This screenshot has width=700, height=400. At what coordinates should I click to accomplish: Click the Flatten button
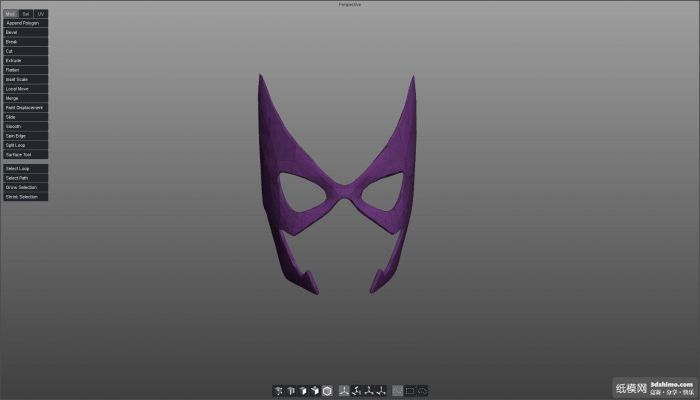click(25, 70)
